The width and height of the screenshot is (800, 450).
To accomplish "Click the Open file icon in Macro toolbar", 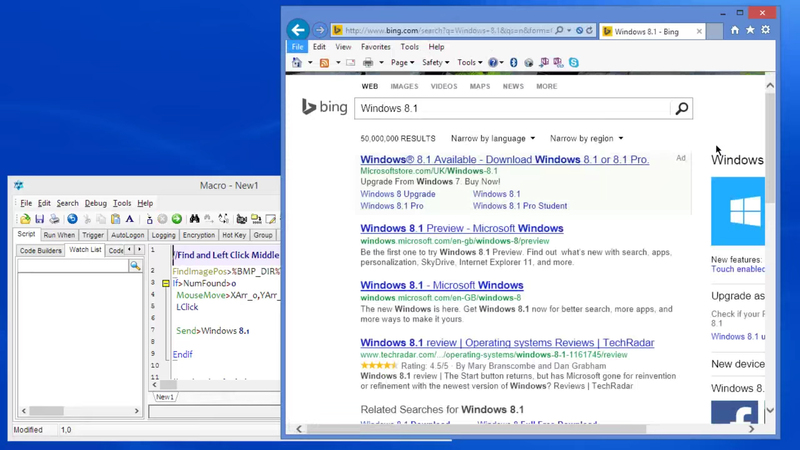I will click(25, 219).
